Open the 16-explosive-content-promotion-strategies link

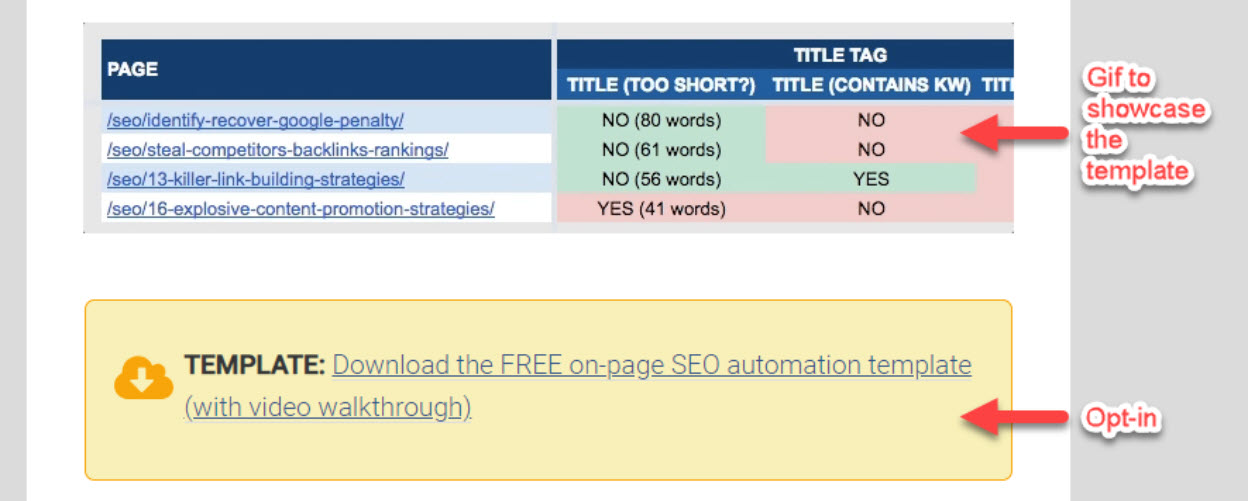[300, 209]
